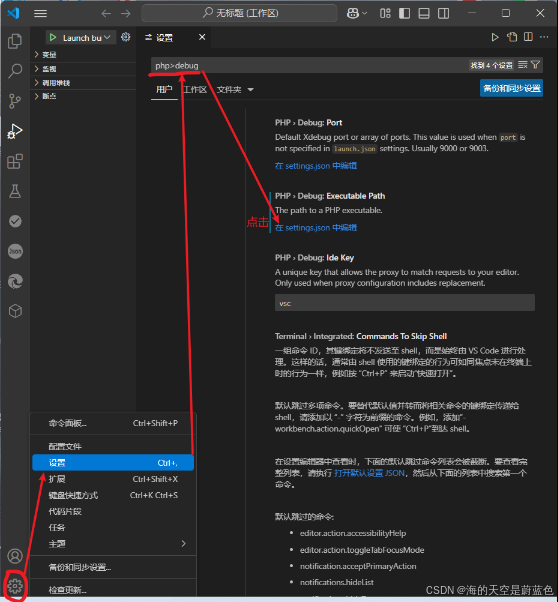Screen dimensions: 558x602
Task: Open the Explorer view in activity bar
Action: (x=15, y=41)
